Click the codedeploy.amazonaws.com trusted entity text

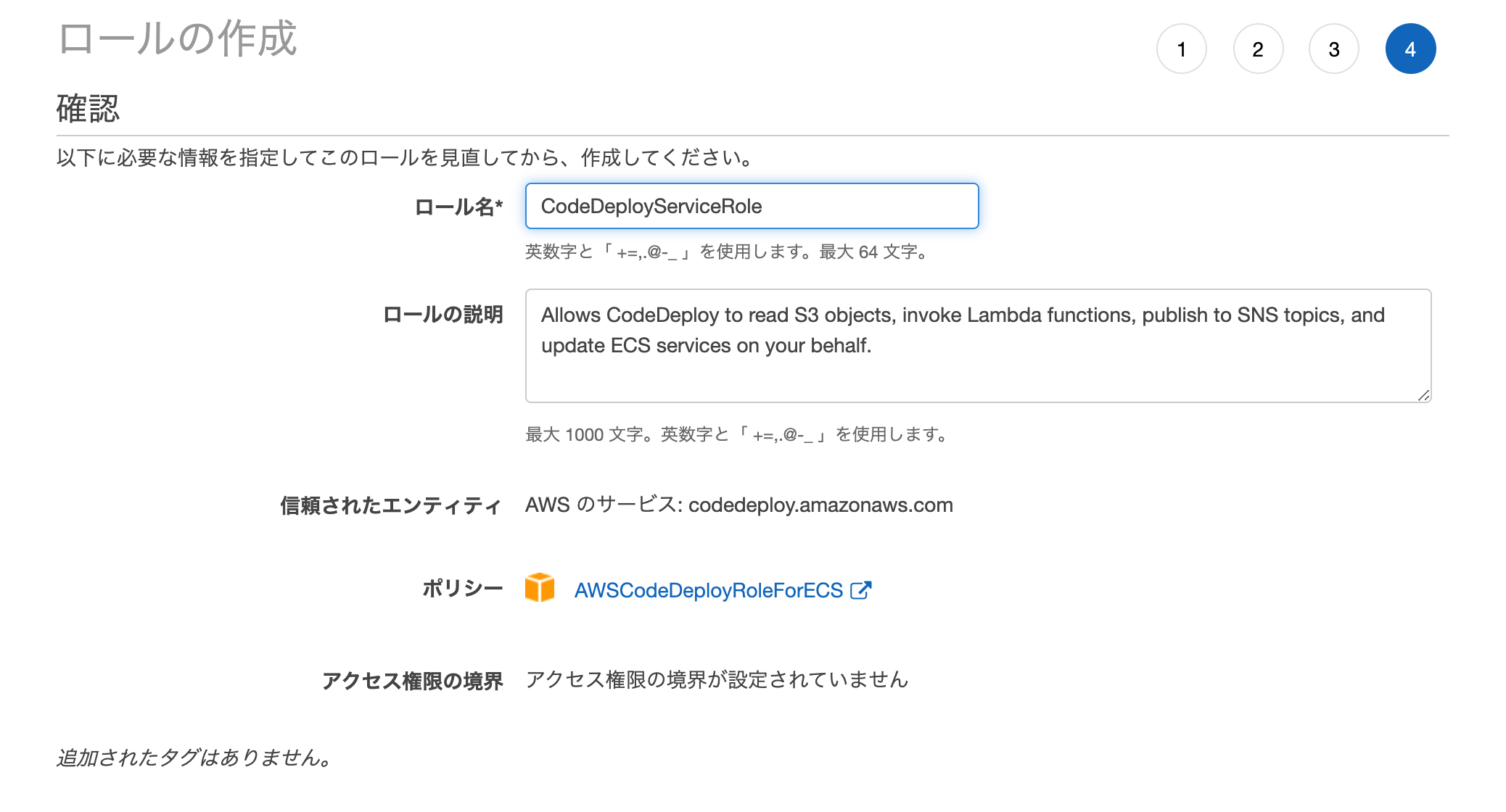[x=739, y=505]
